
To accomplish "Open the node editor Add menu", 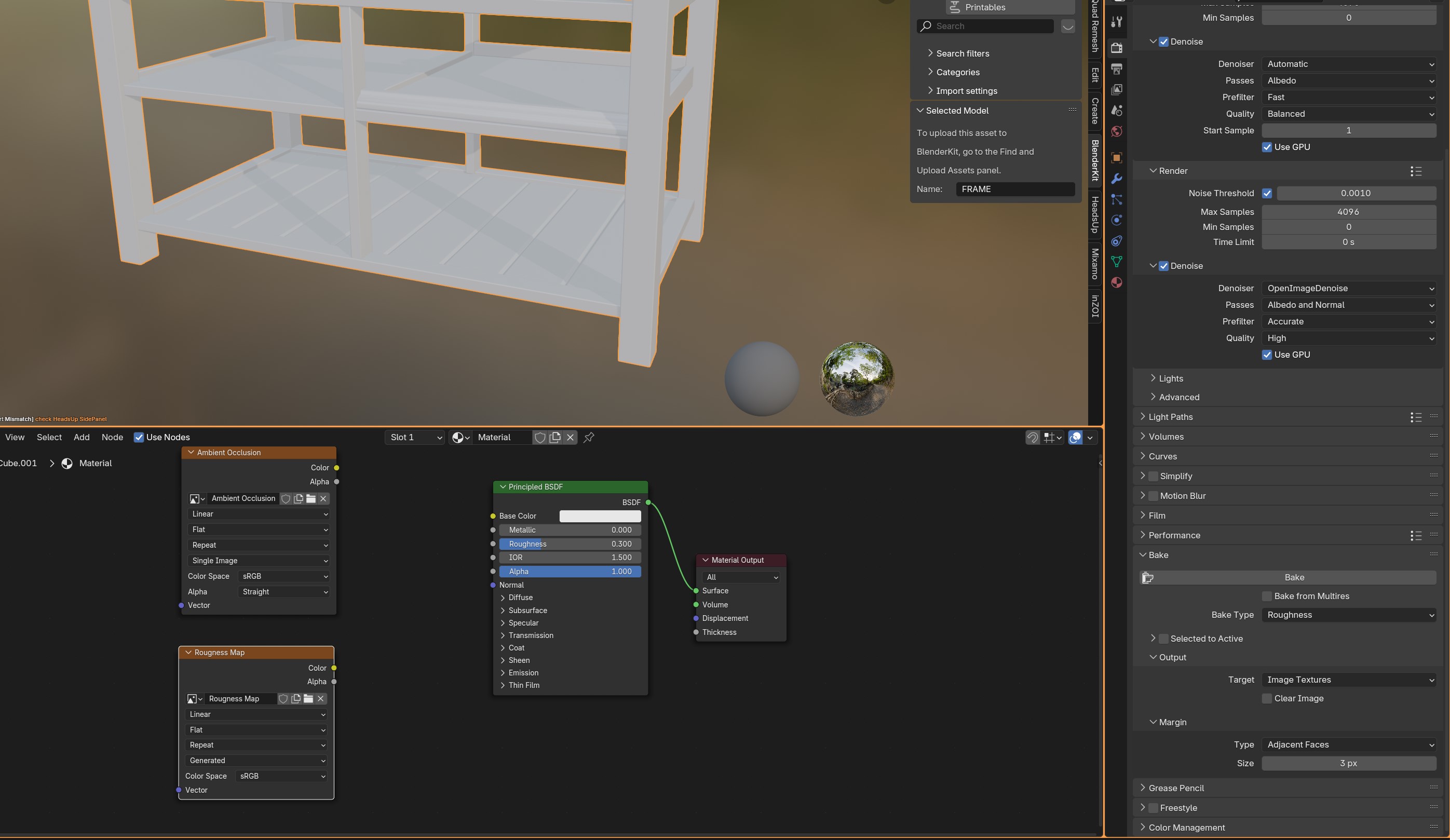I will point(82,437).
